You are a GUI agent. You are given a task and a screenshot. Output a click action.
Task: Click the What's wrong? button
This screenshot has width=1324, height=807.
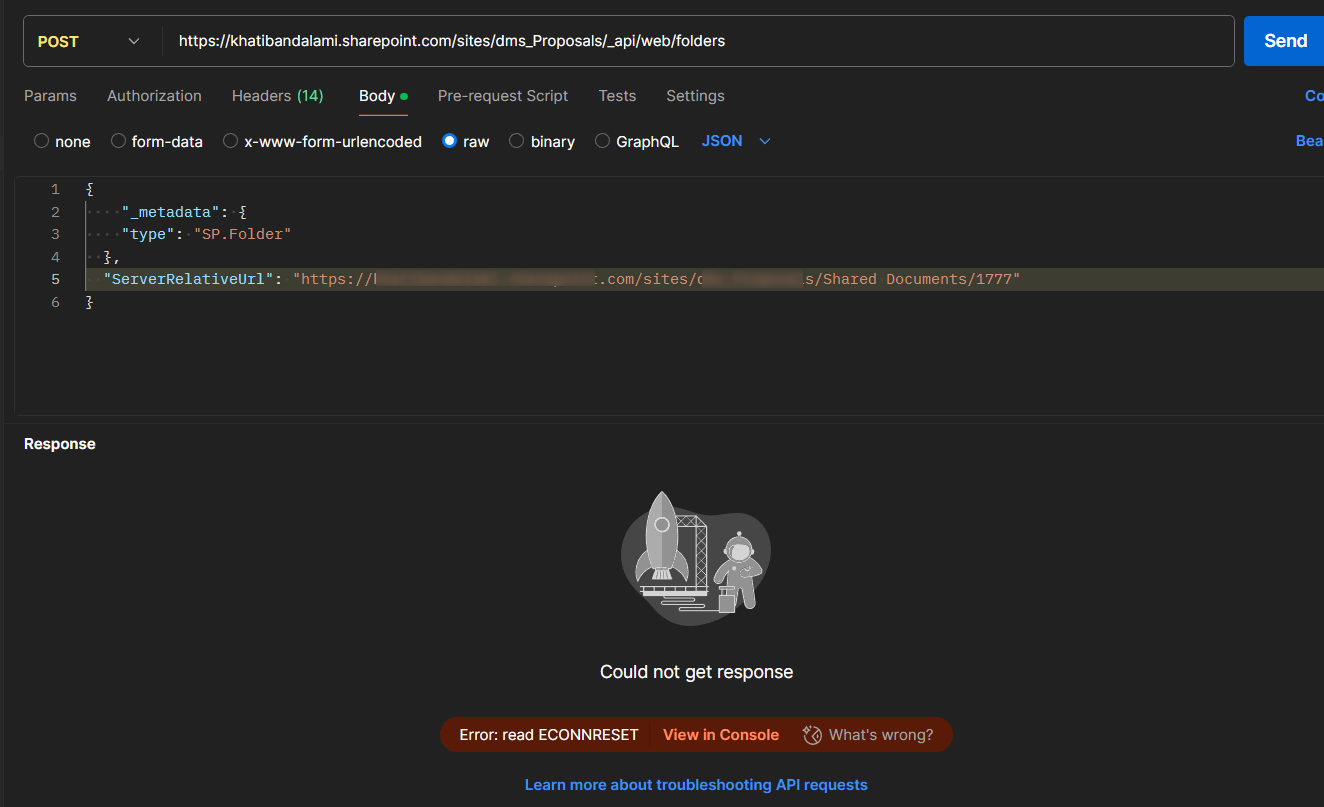click(867, 735)
